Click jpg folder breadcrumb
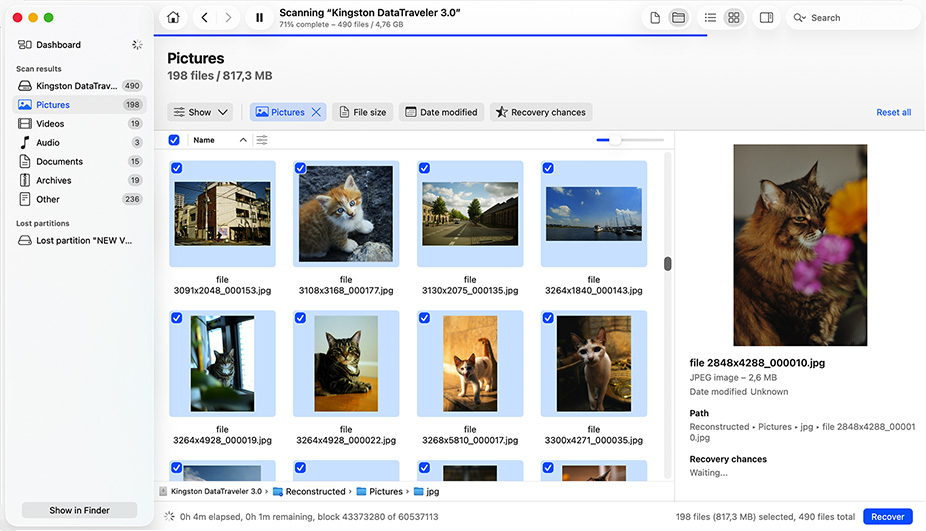This screenshot has width=926, height=531. 427,491
